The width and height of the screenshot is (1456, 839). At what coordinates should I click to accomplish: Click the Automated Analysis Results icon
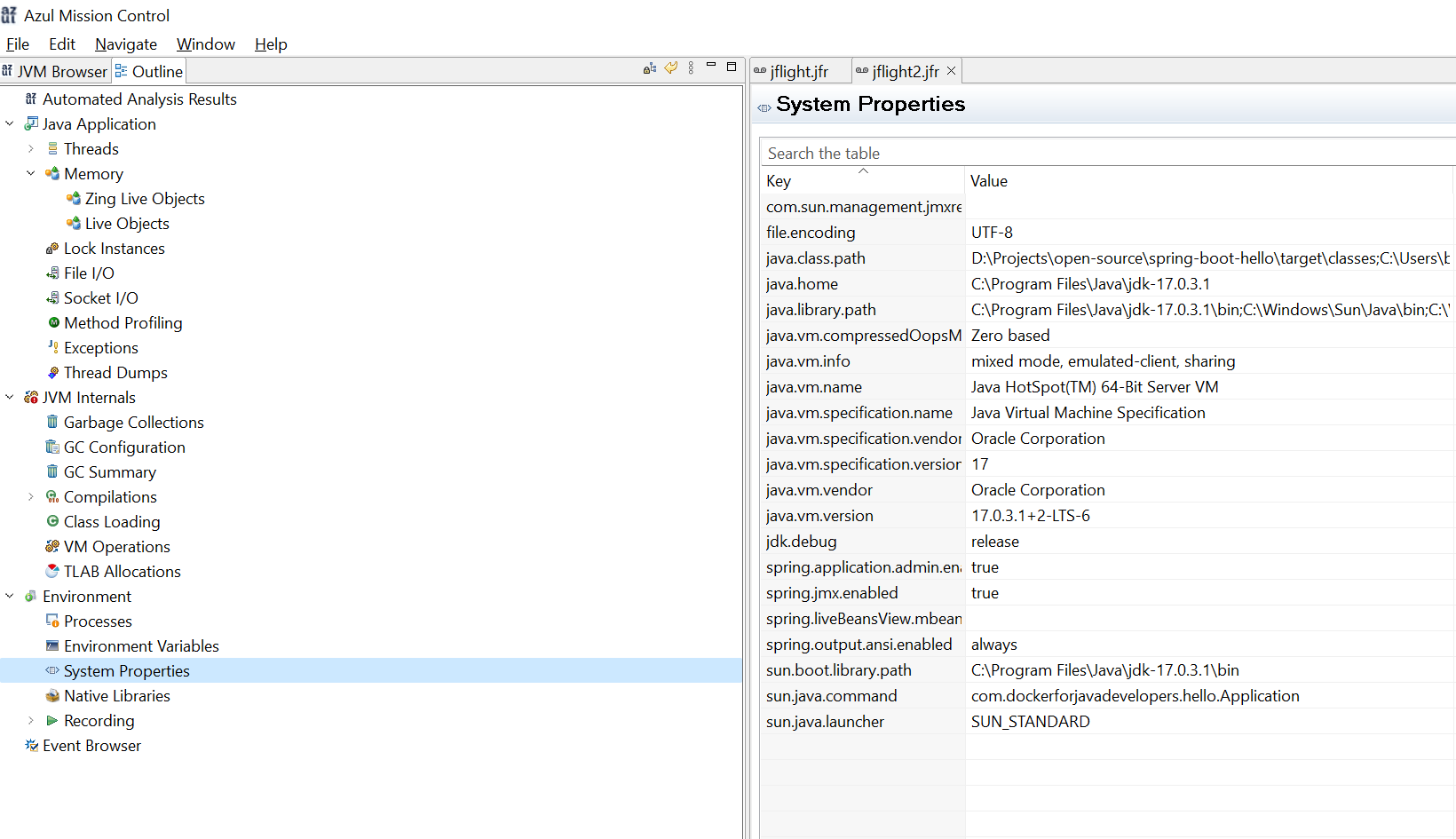tap(32, 99)
